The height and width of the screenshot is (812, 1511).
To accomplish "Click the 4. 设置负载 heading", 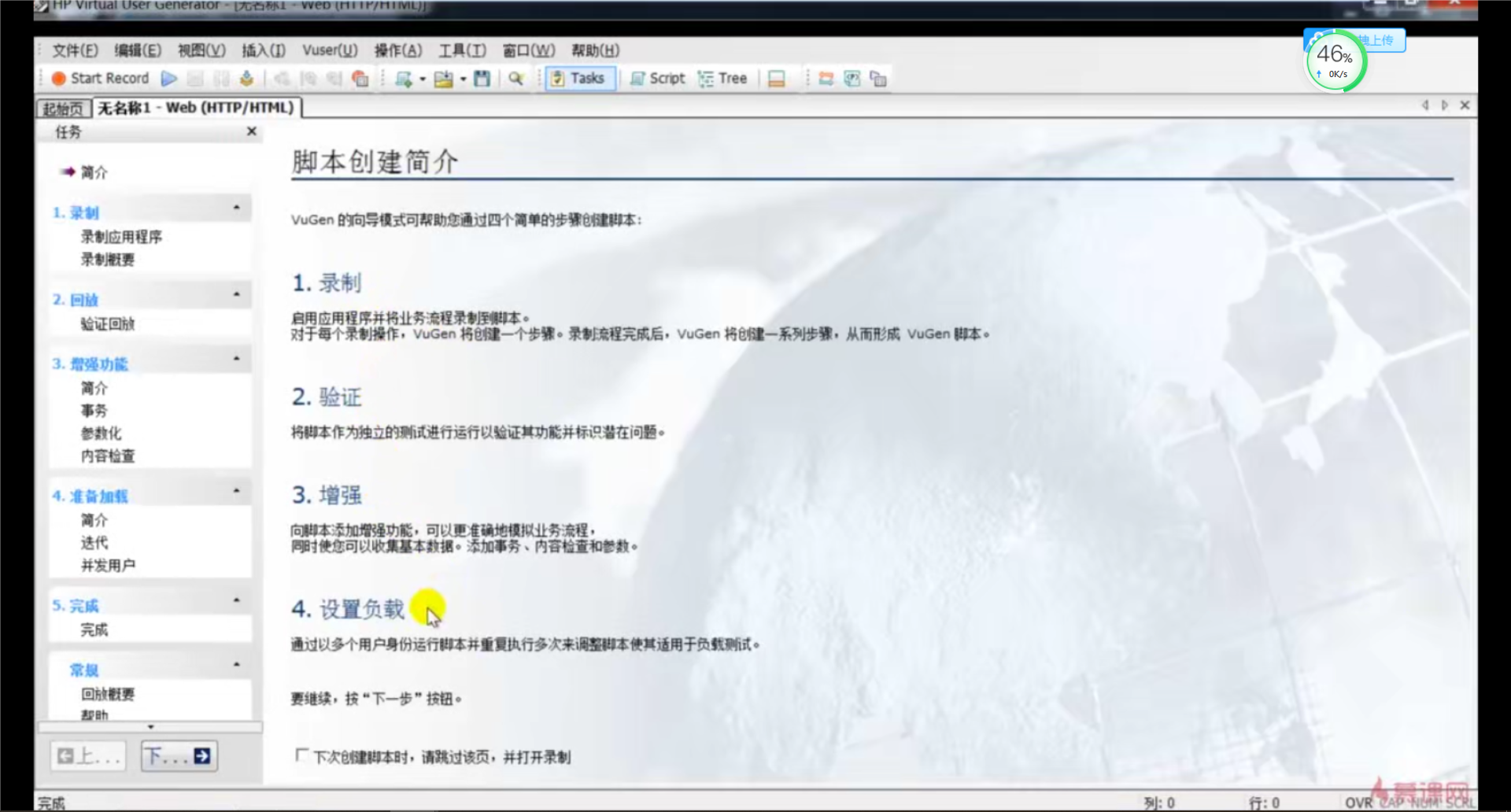I will 348,609.
